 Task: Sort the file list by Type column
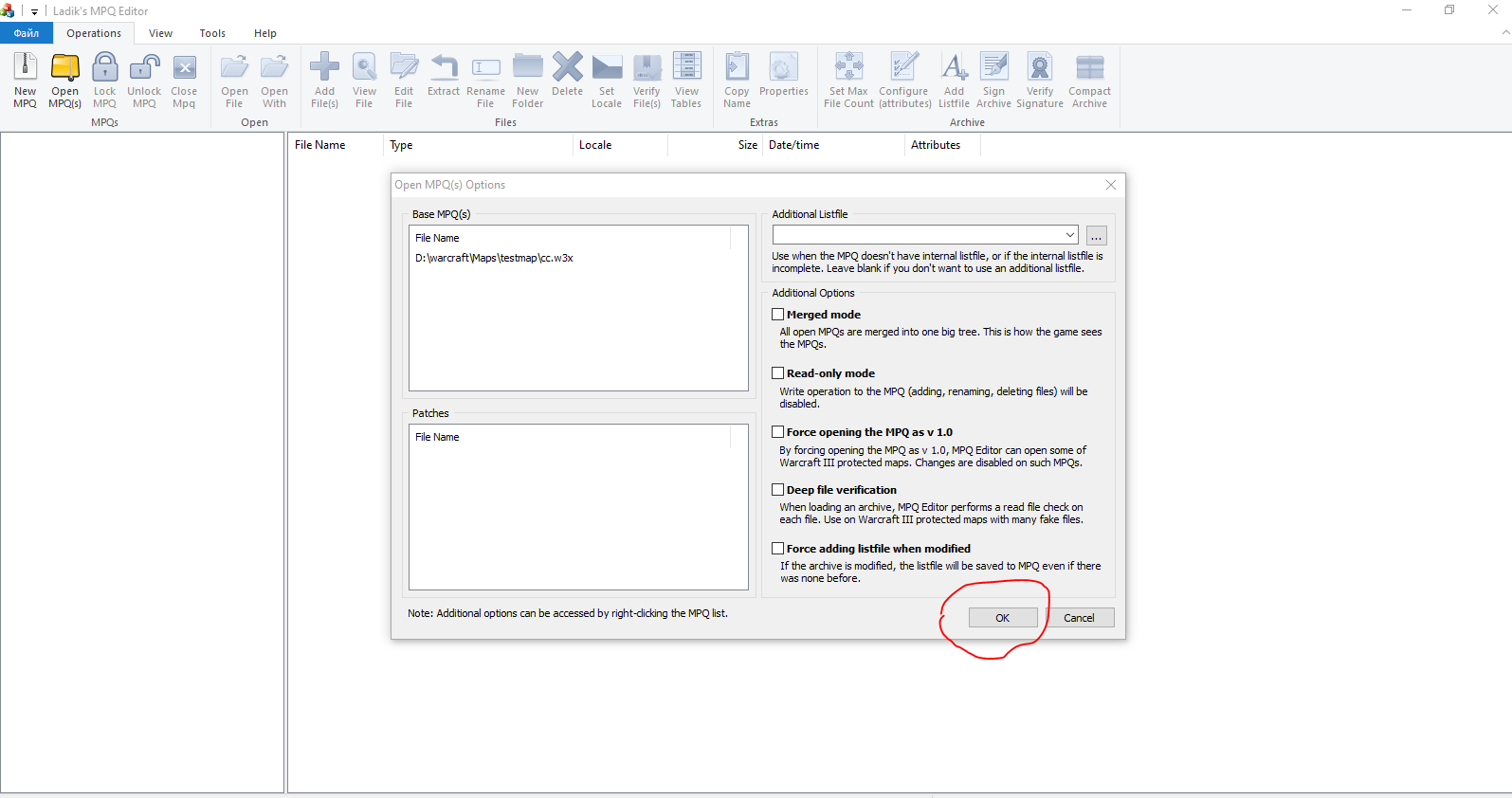click(478, 145)
